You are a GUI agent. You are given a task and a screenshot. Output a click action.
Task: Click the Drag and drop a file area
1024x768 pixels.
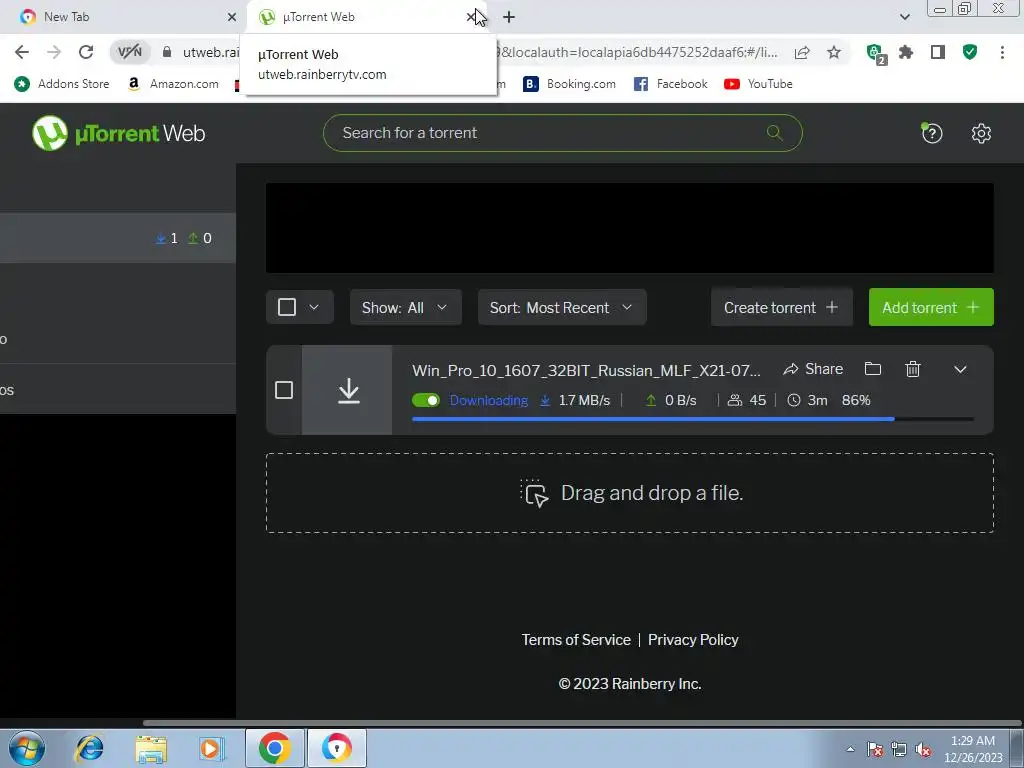[630, 493]
